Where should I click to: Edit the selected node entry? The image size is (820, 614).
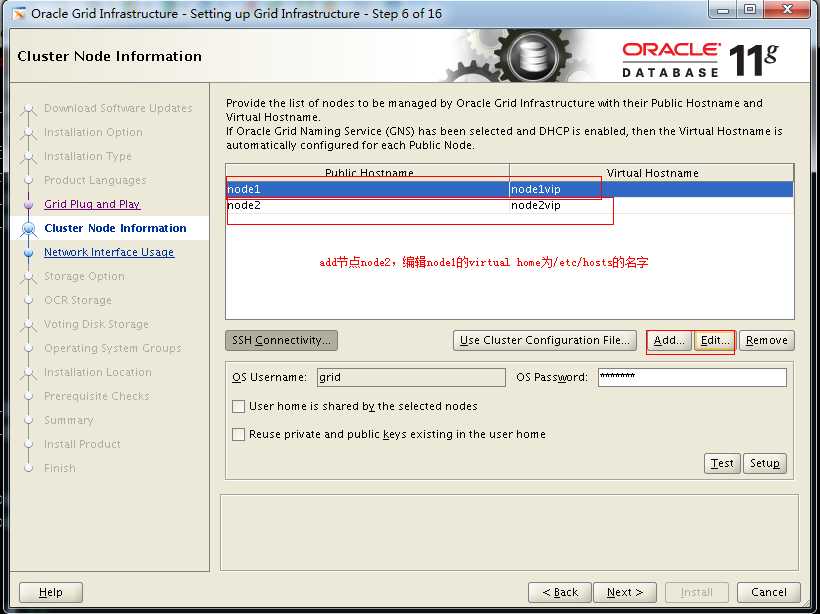click(x=714, y=340)
